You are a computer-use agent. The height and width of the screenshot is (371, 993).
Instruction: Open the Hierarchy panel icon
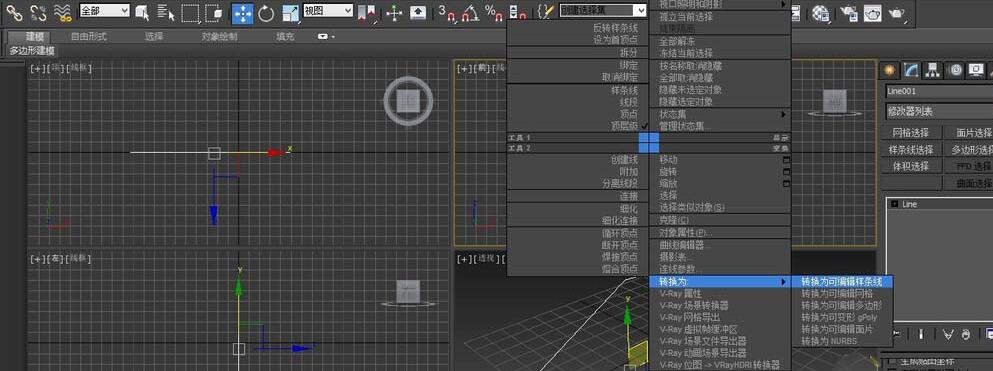[x=932, y=70]
